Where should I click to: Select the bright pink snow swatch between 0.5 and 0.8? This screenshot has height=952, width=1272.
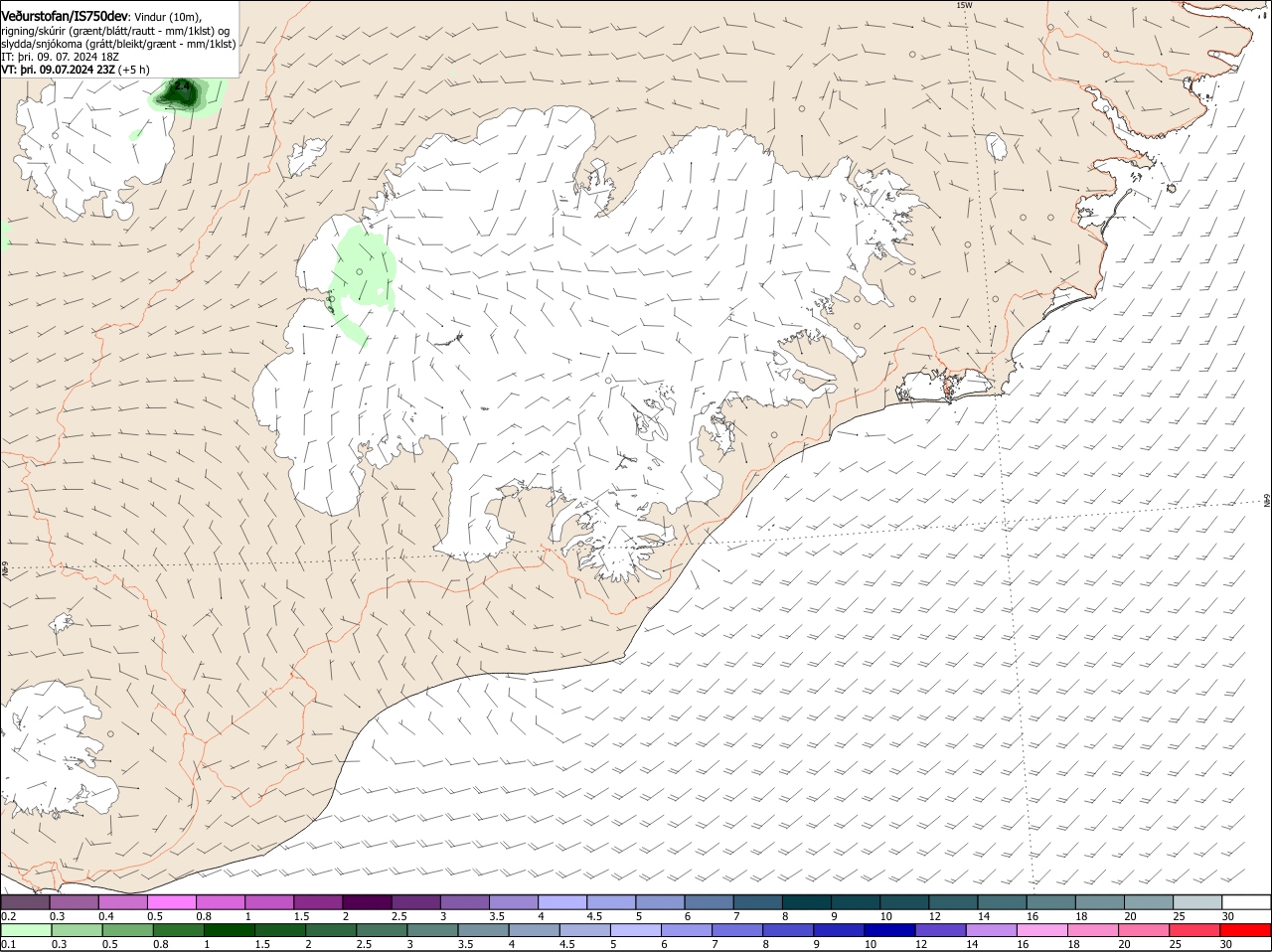pos(171,902)
